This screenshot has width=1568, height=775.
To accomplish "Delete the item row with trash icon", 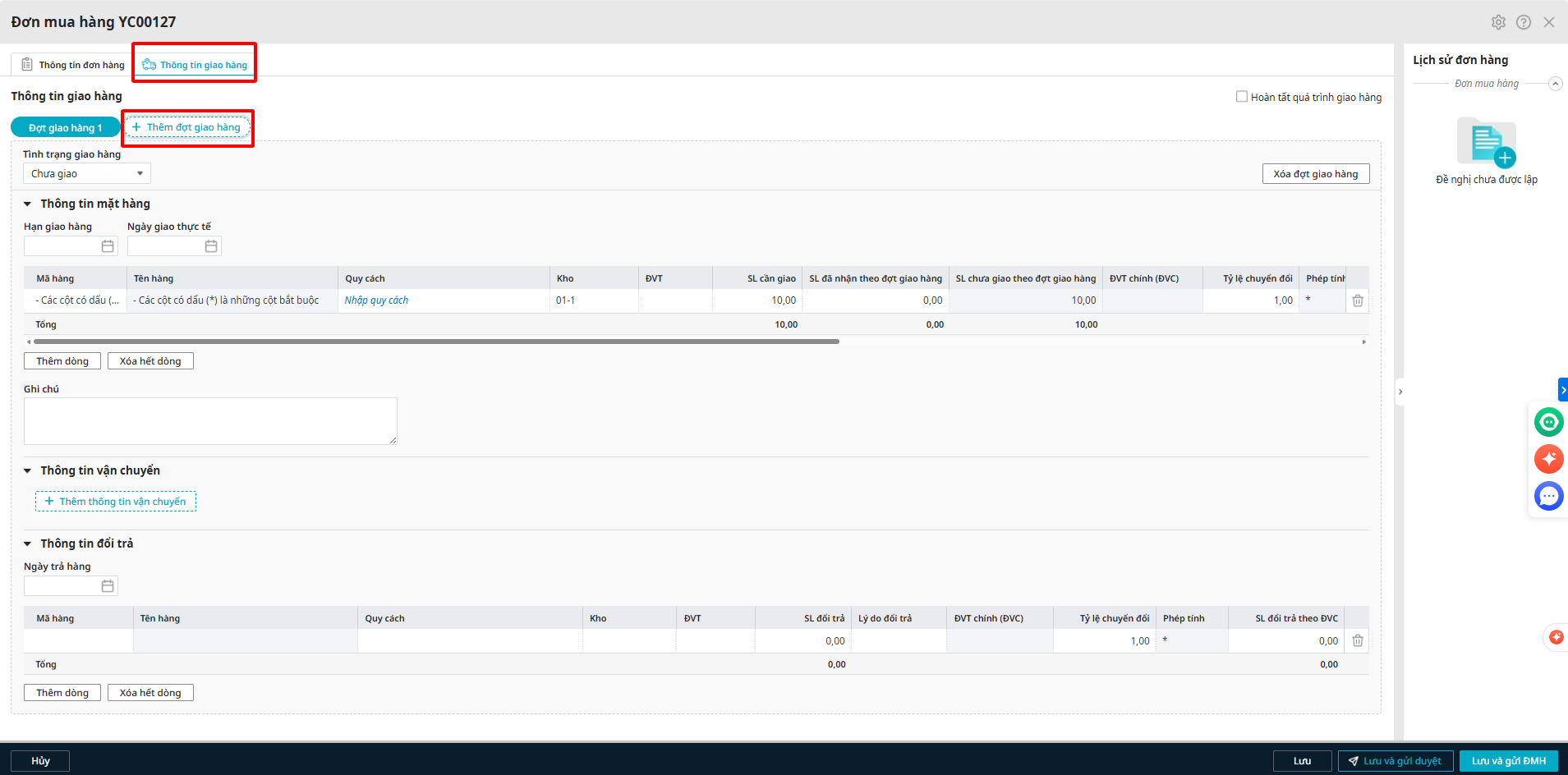I will (1358, 300).
